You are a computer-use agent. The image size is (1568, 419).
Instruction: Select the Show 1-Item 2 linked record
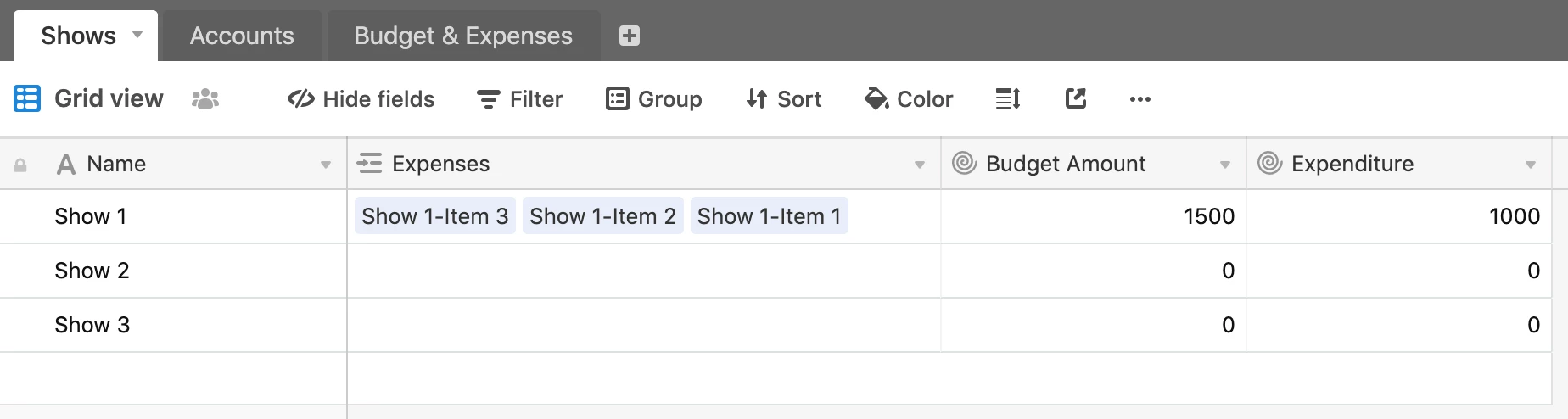pyautogui.click(x=602, y=216)
